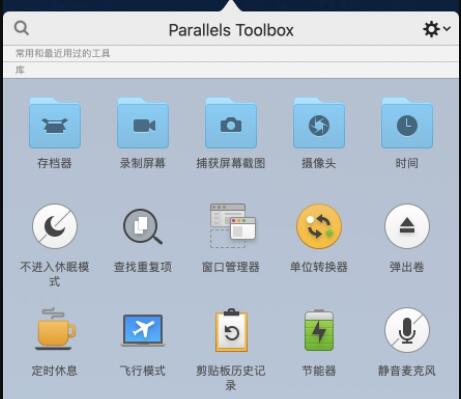The height and width of the screenshot is (399, 461).
Task: Click the 节能器 label text
Action: coord(319,370)
